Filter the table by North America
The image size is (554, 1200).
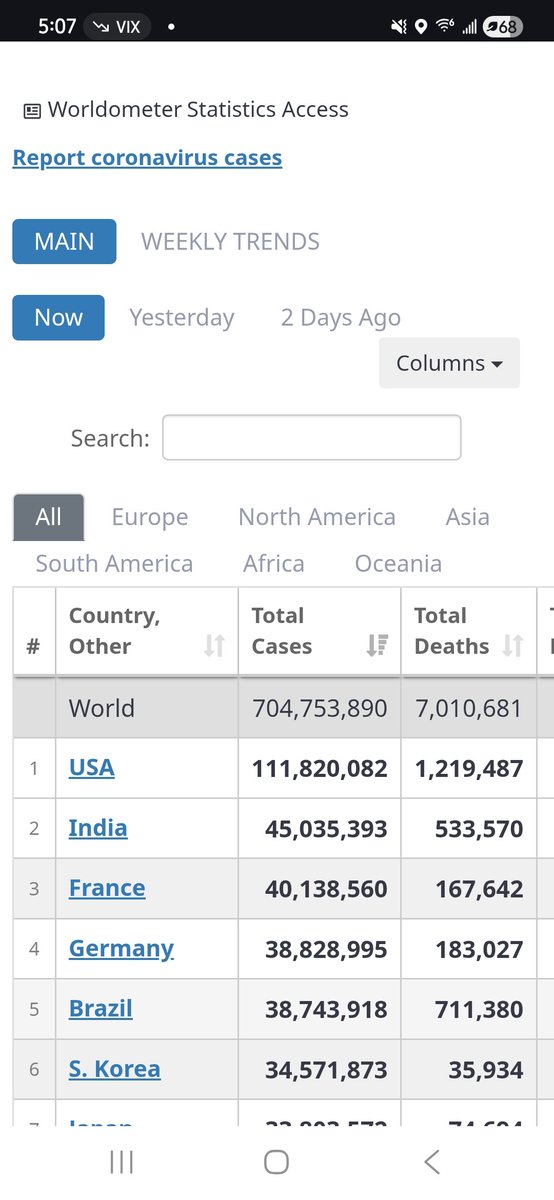[x=317, y=517]
